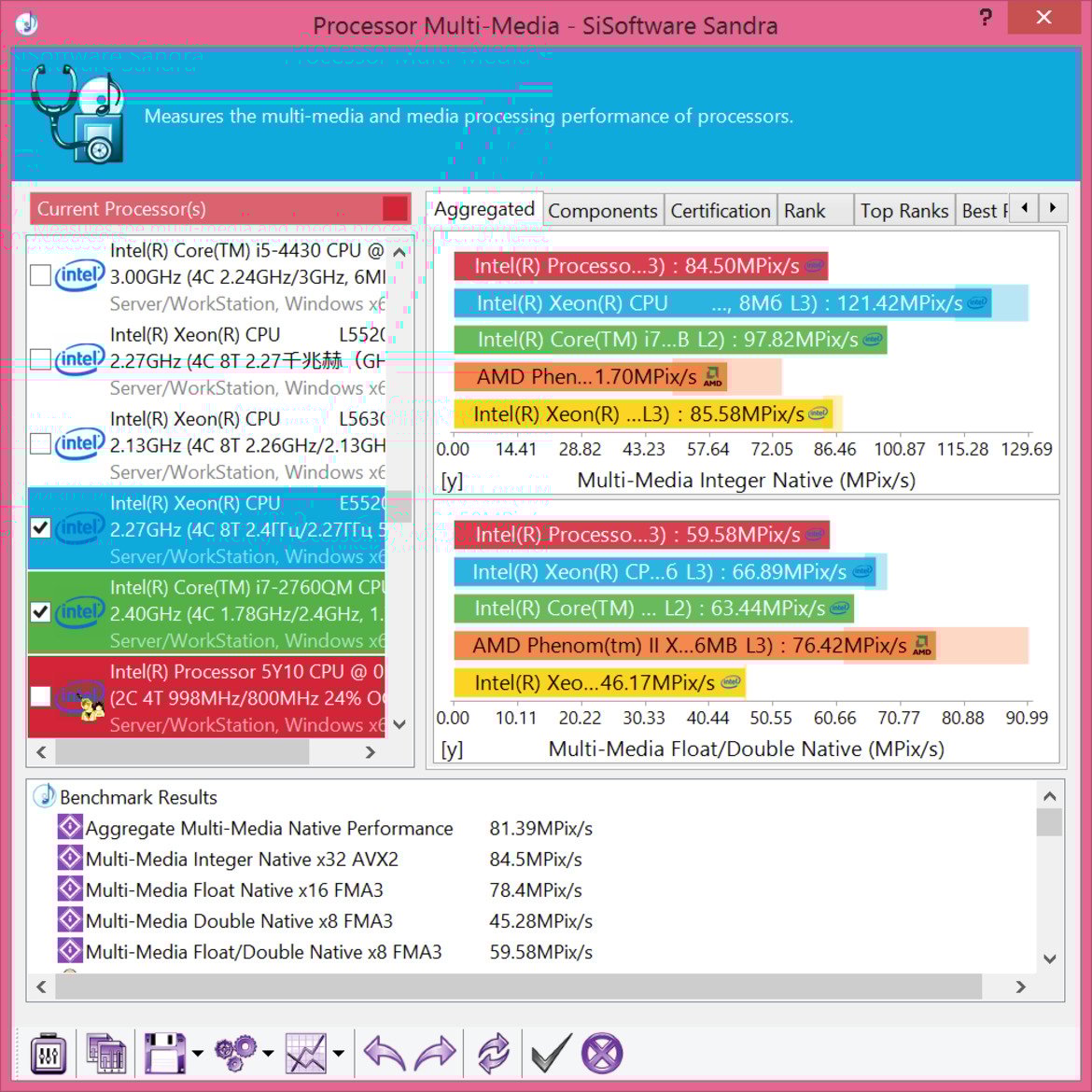Toggle checkbox for Xeon L5520 processor
Image resolution: width=1092 pixels, height=1092 pixels.
point(40,360)
